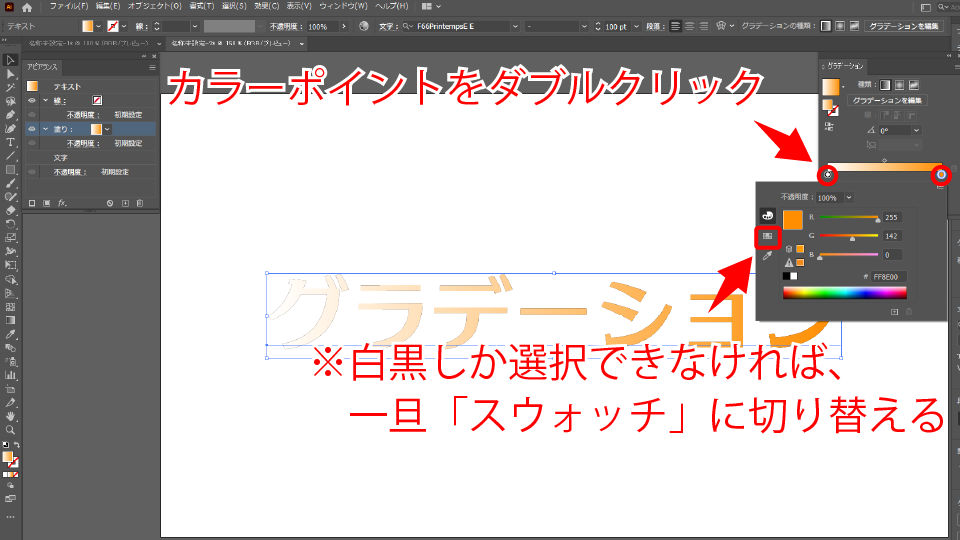The height and width of the screenshot is (540, 960).
Task: Select the Selection tool in the toolbar
Action: (x=10, y=60)
